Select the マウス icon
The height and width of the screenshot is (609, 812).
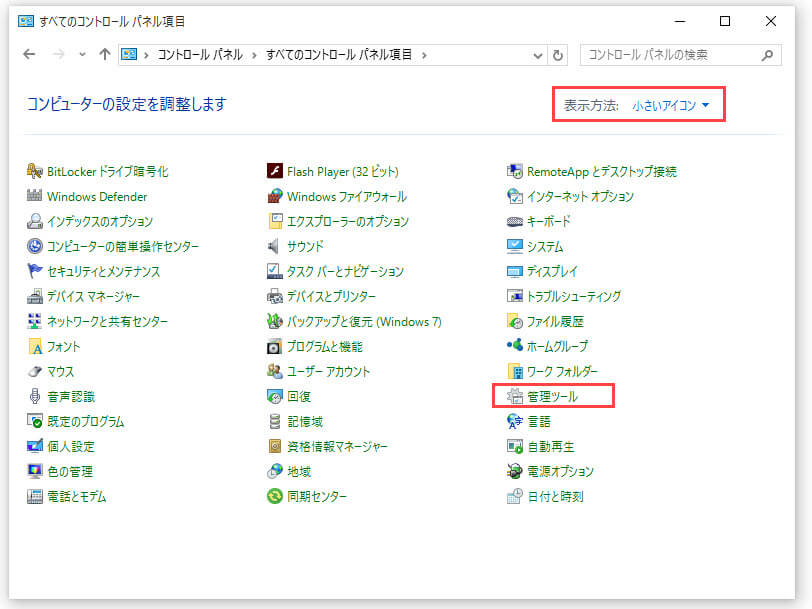click(35, 371)
